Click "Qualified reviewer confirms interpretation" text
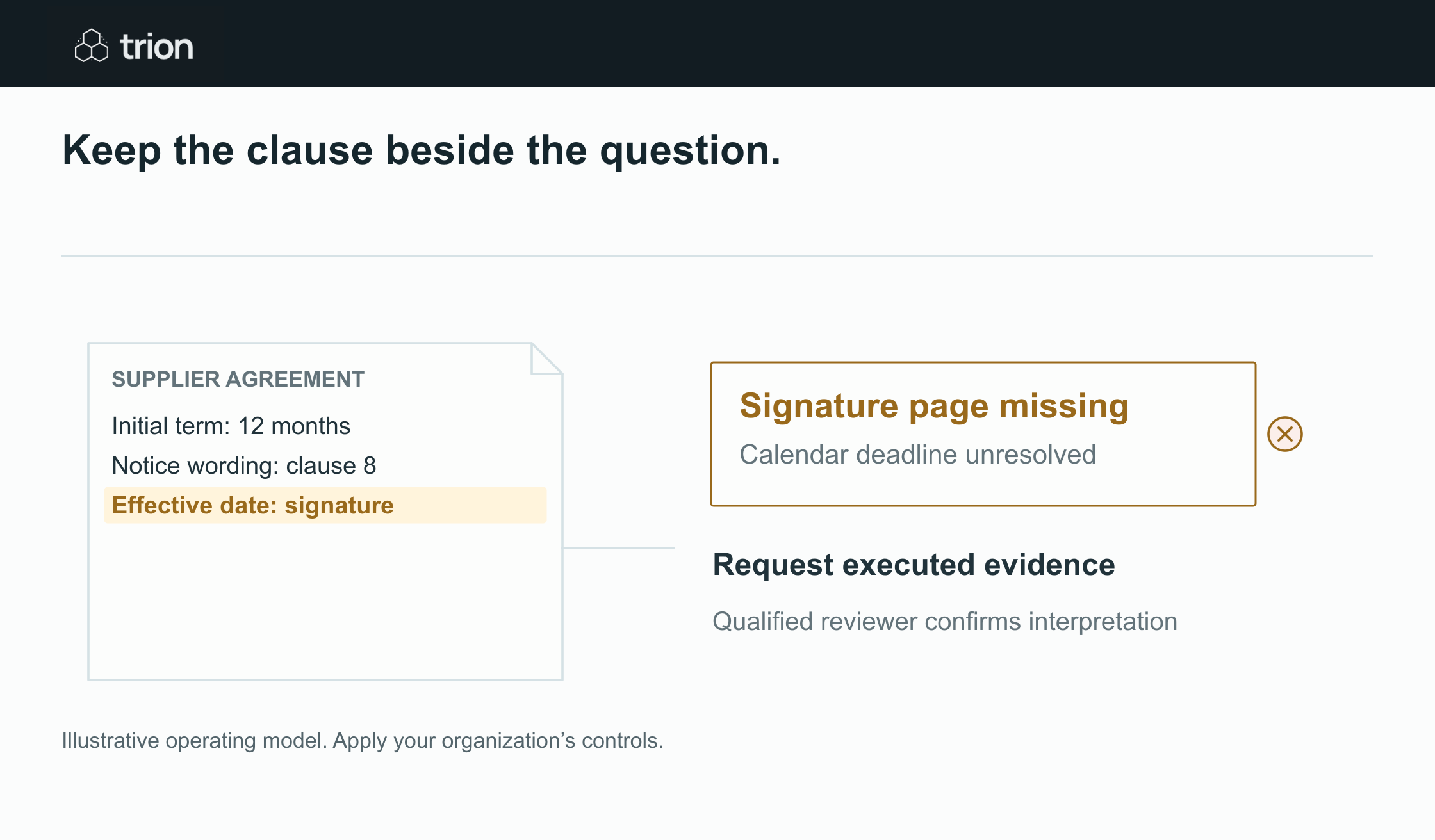 click(945, 622)
